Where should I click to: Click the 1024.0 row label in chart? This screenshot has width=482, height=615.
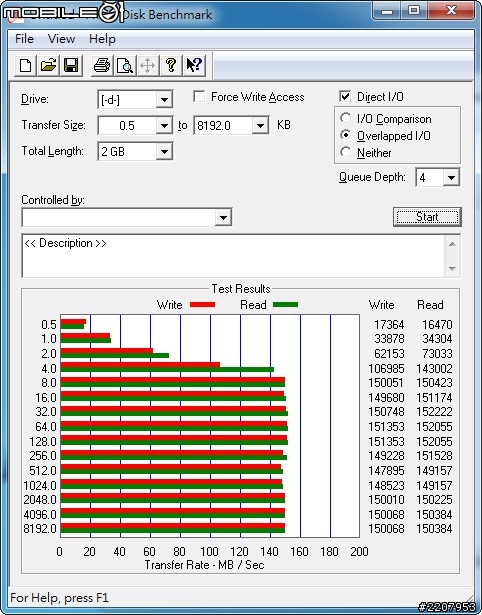coord(40,486)
